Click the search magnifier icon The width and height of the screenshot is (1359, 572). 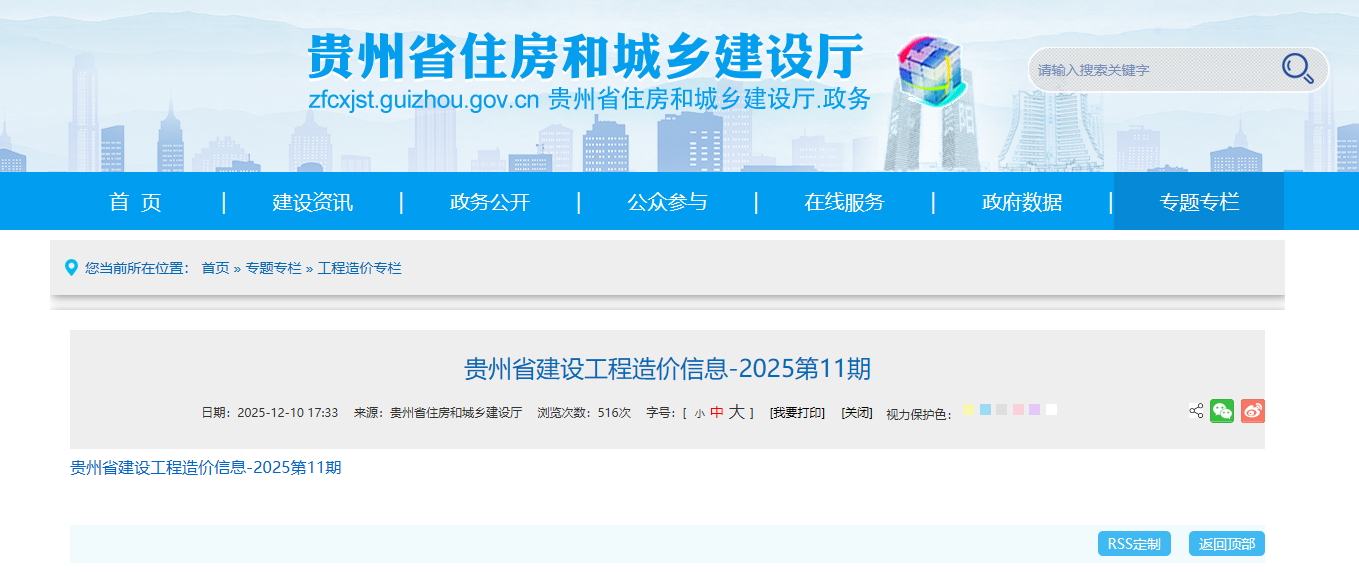(x=1297, y=68)
